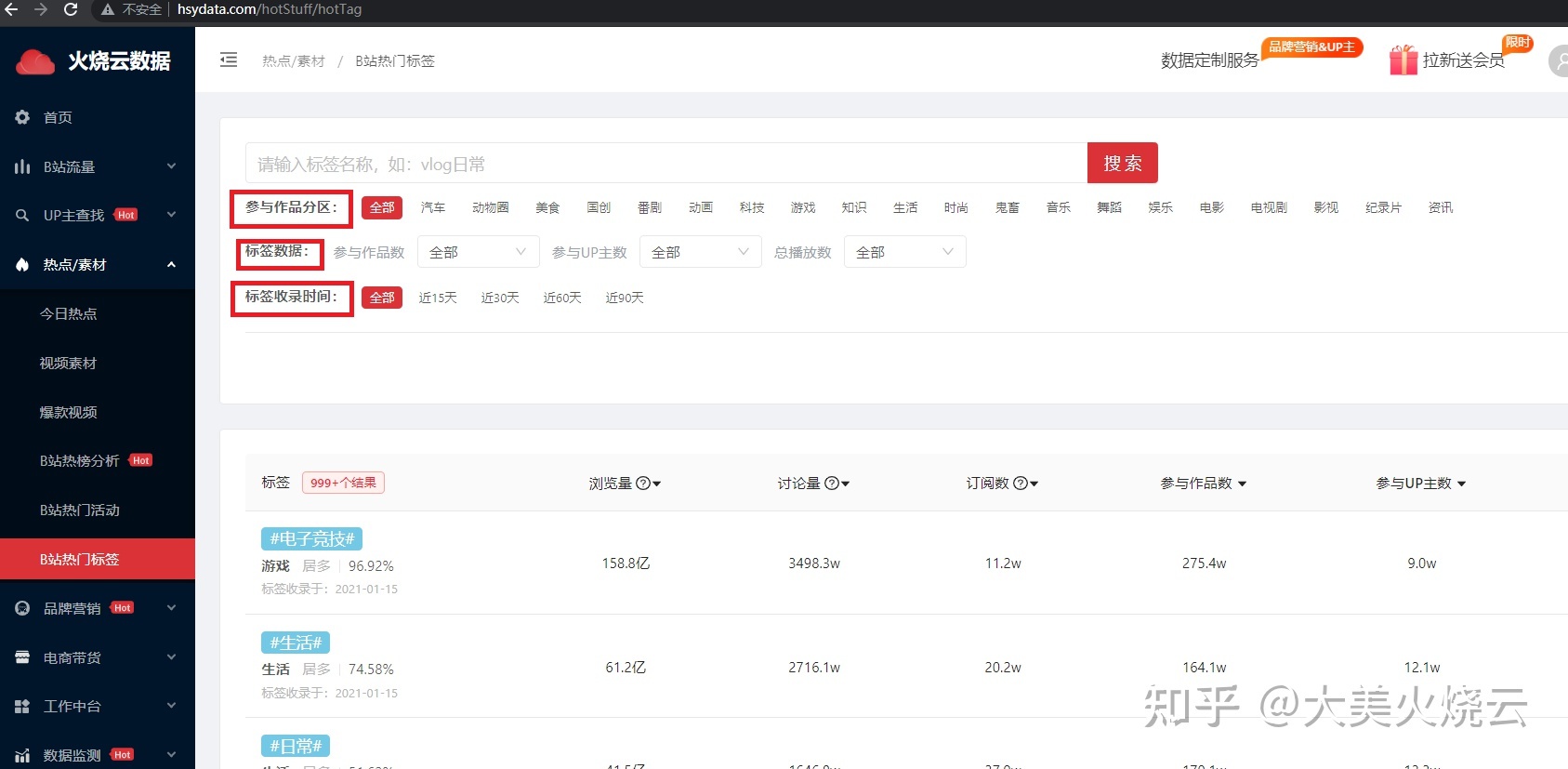This screenshot has height=769, width=1568.
Task: Click the chart icon beside 数据监测
Action: tap(22, 756)
